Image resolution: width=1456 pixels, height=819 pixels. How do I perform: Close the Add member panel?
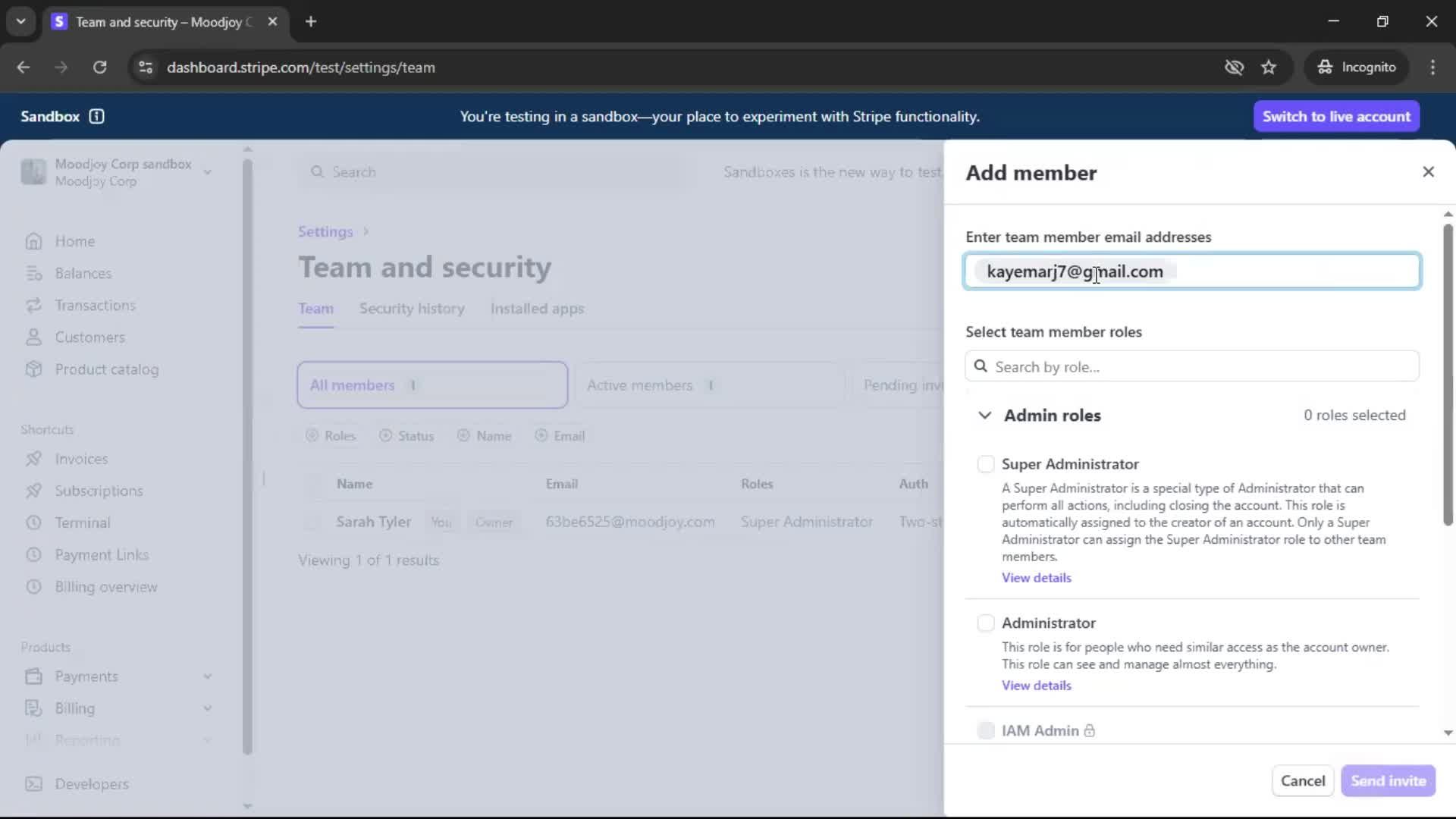[1428, 172]
